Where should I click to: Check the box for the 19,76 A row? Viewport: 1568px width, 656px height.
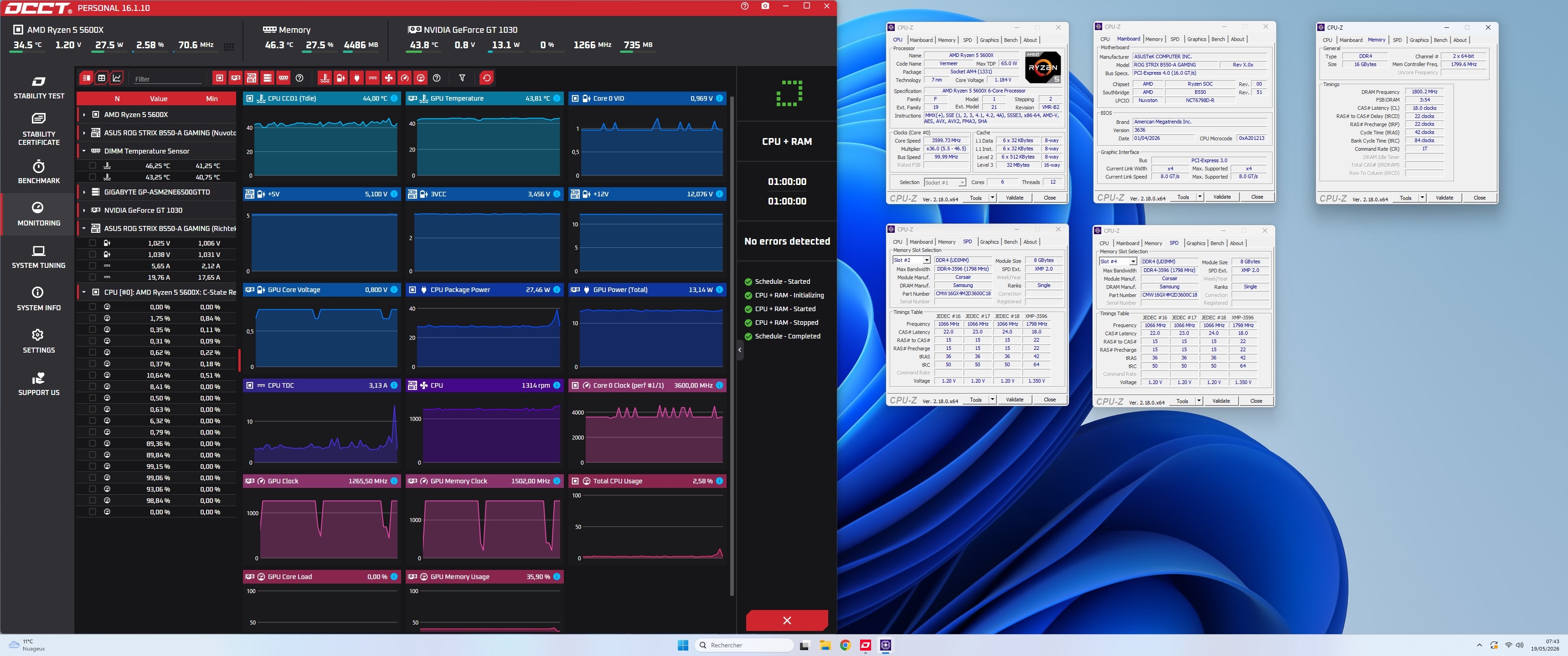pyautogui.click(x=93, y=277)
